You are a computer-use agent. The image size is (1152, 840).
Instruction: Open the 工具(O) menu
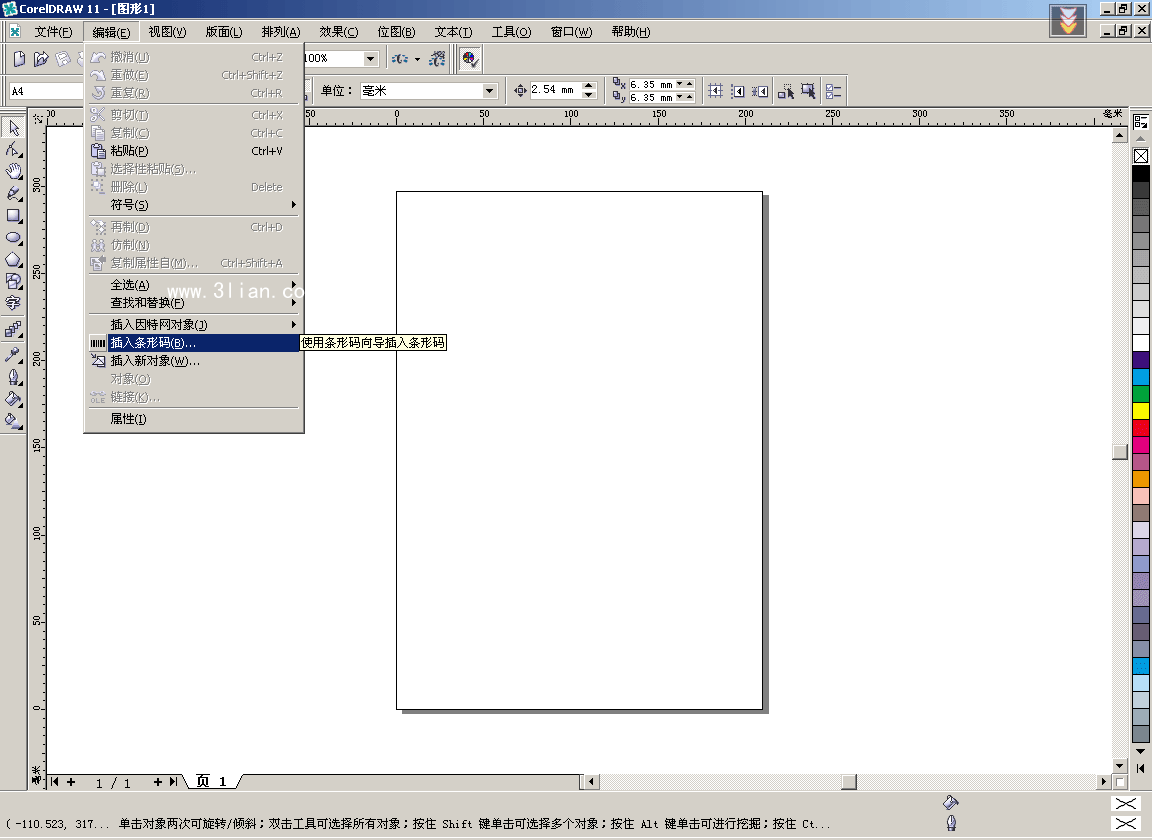[511, 32]
